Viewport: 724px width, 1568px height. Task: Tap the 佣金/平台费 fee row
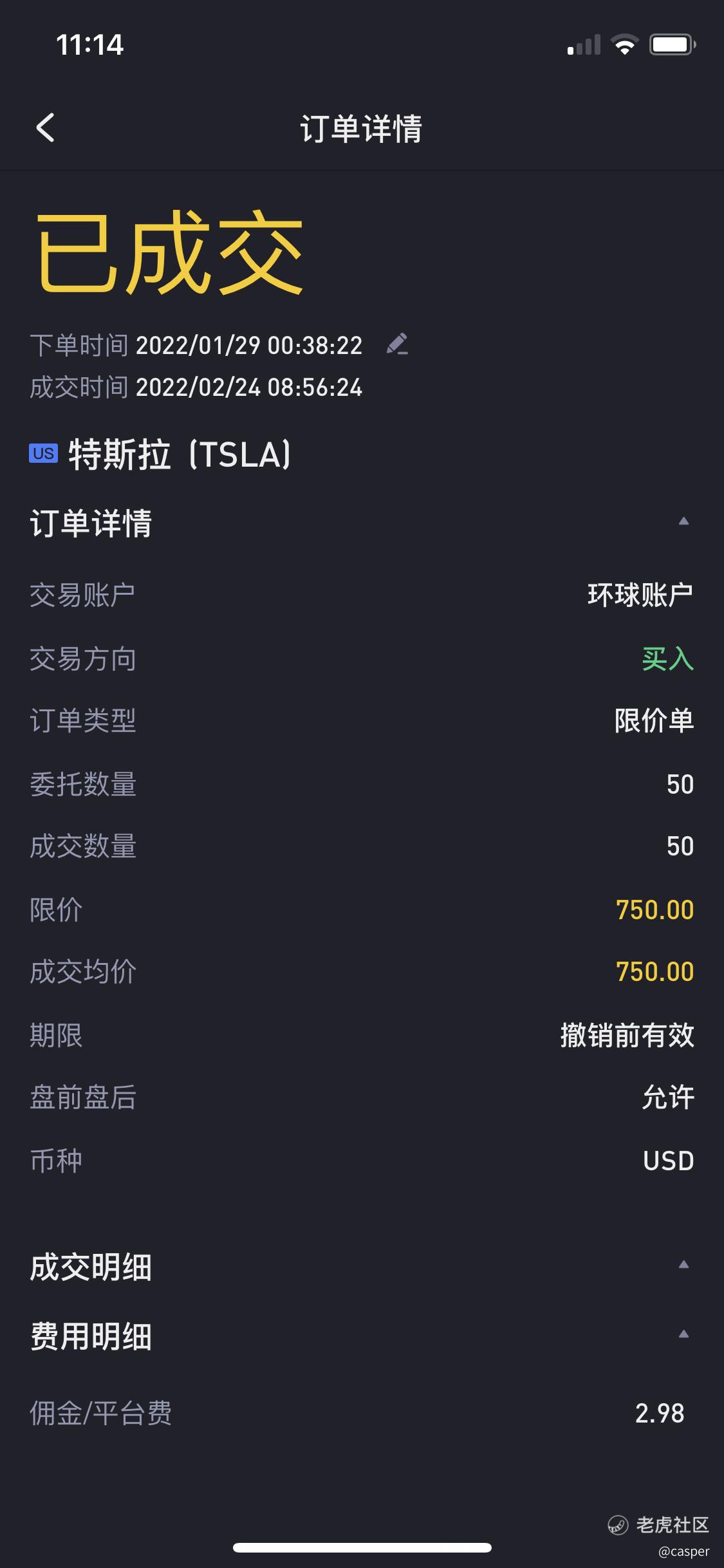point(362,1414)
